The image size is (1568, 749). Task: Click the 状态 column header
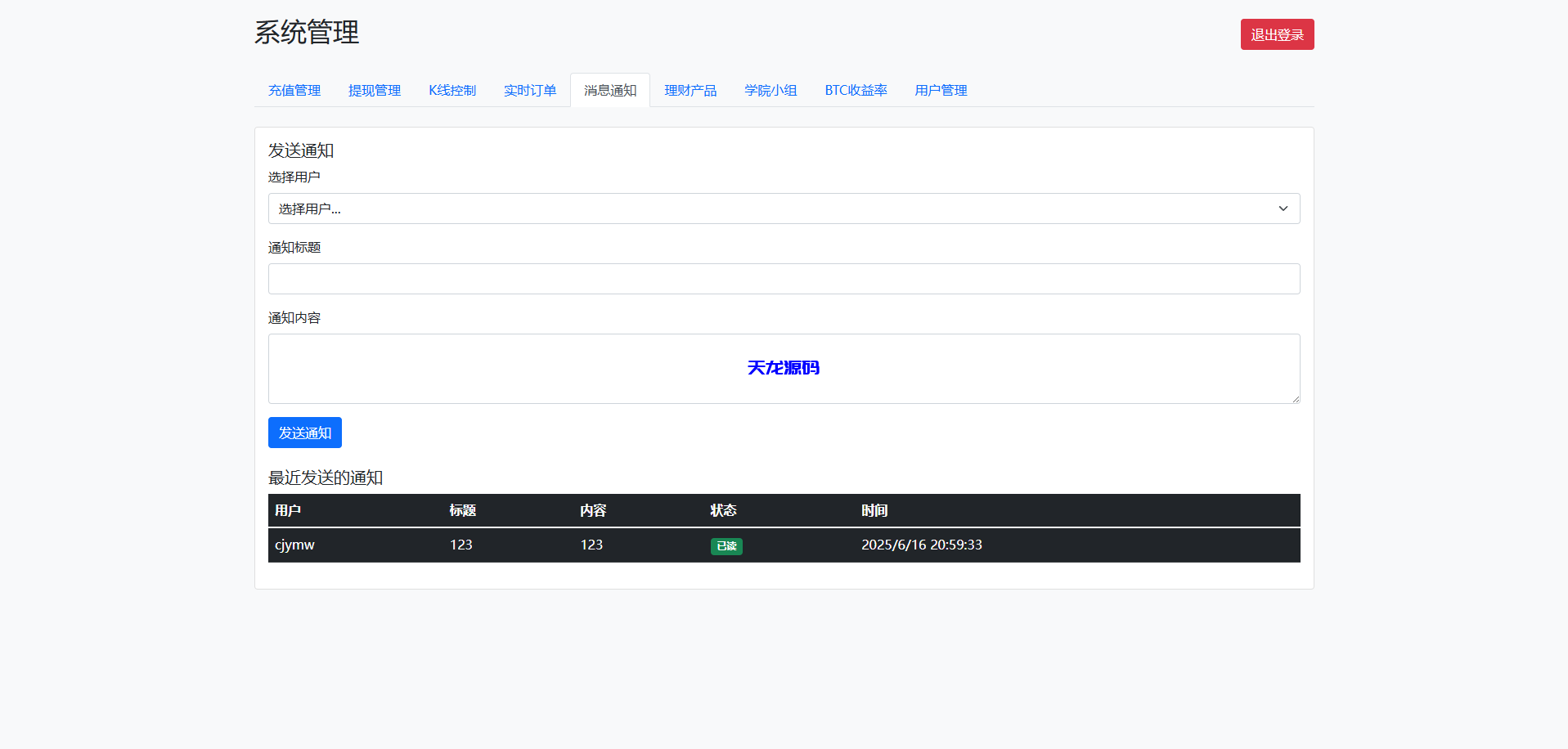[x=723, y=510]
